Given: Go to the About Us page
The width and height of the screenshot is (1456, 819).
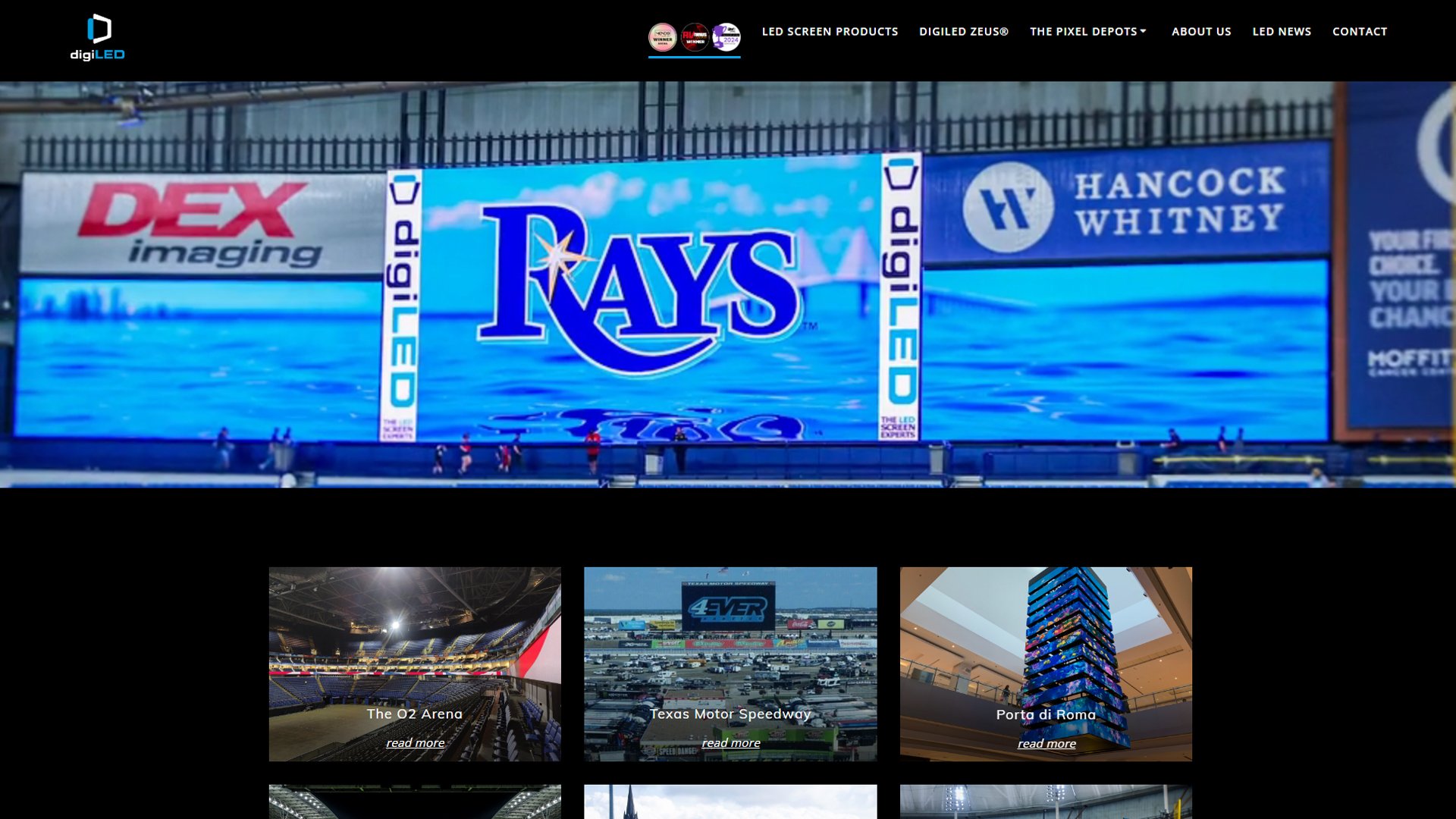Looking at the screenshot, I should 1201,32.
